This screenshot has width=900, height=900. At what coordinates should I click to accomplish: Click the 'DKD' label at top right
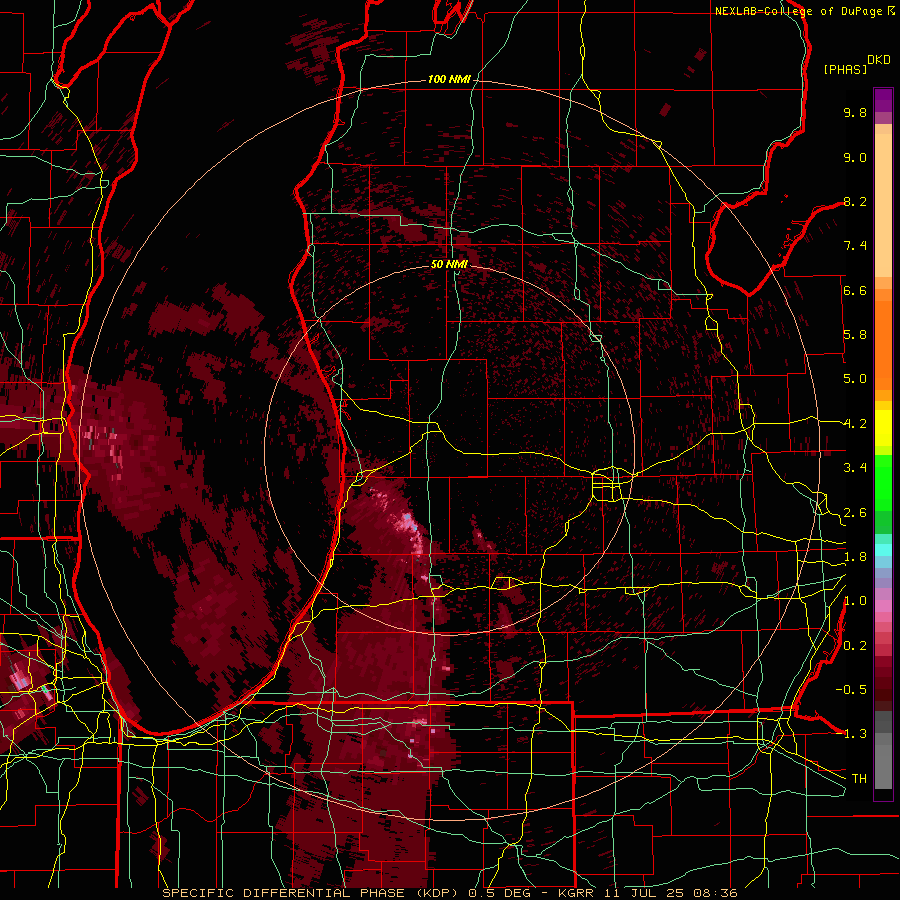pos(879,60)
